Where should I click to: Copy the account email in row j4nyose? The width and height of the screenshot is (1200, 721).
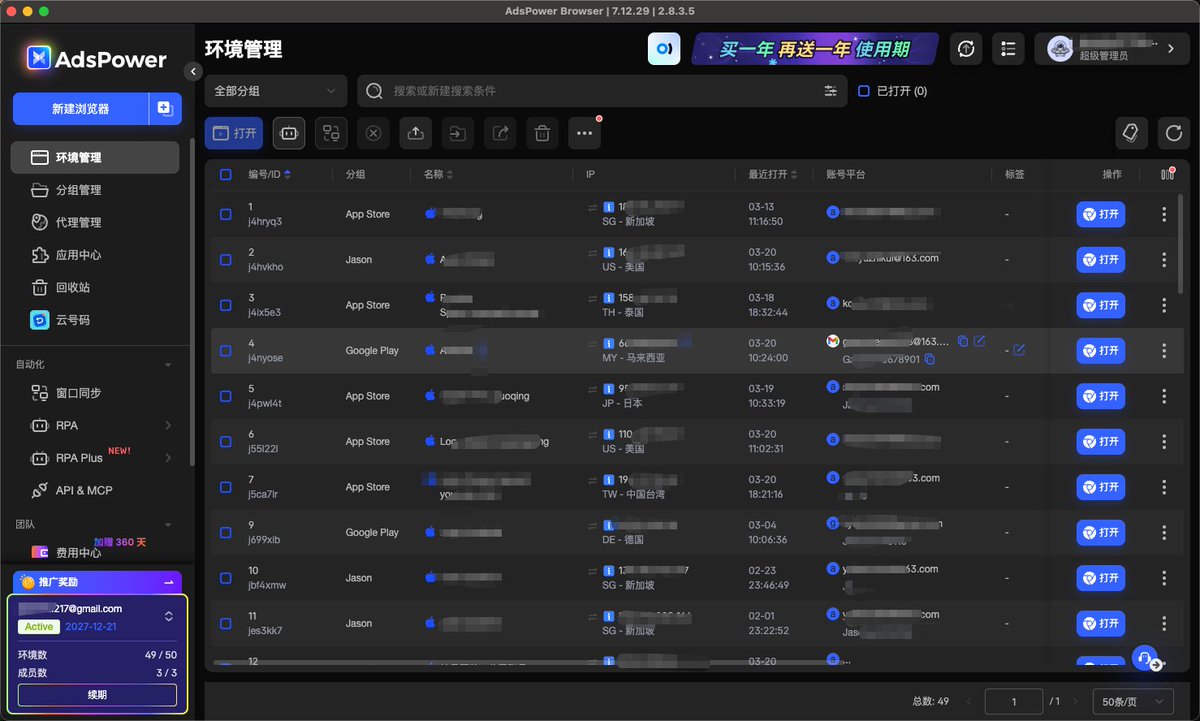click(x=963, y=341)
